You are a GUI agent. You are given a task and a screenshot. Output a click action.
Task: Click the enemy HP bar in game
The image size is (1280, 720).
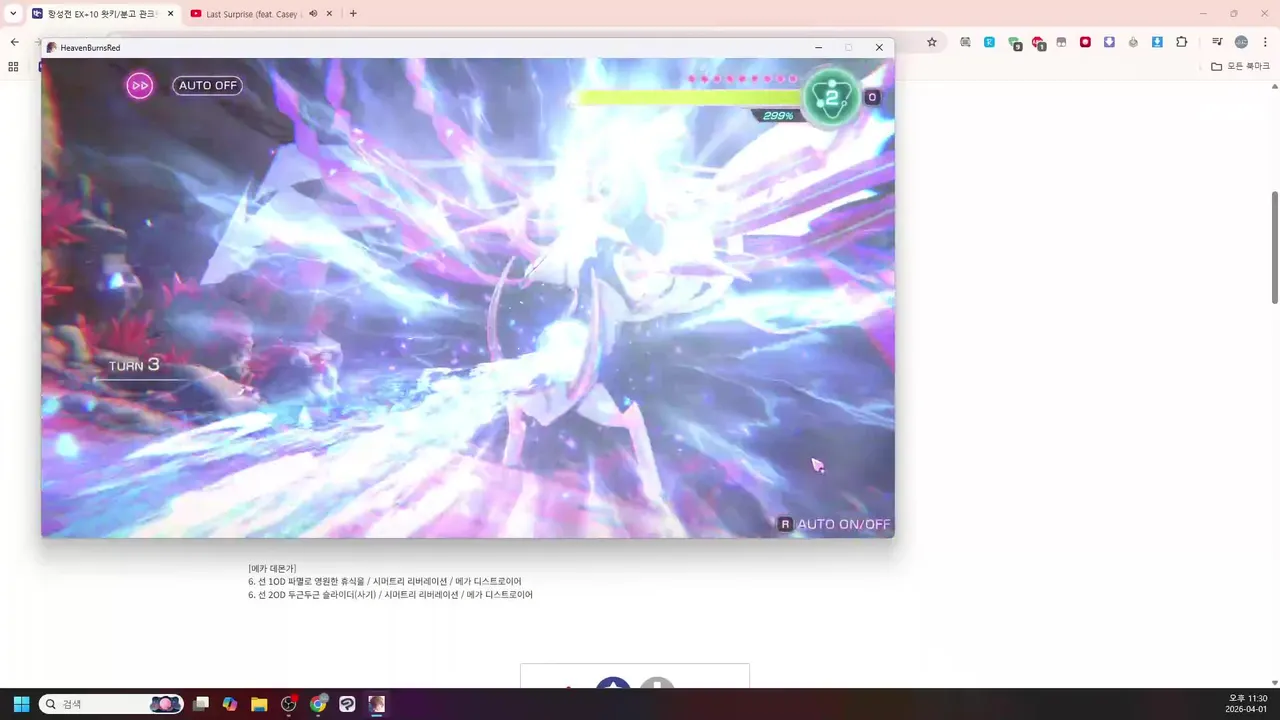click(x=690, y=97)
